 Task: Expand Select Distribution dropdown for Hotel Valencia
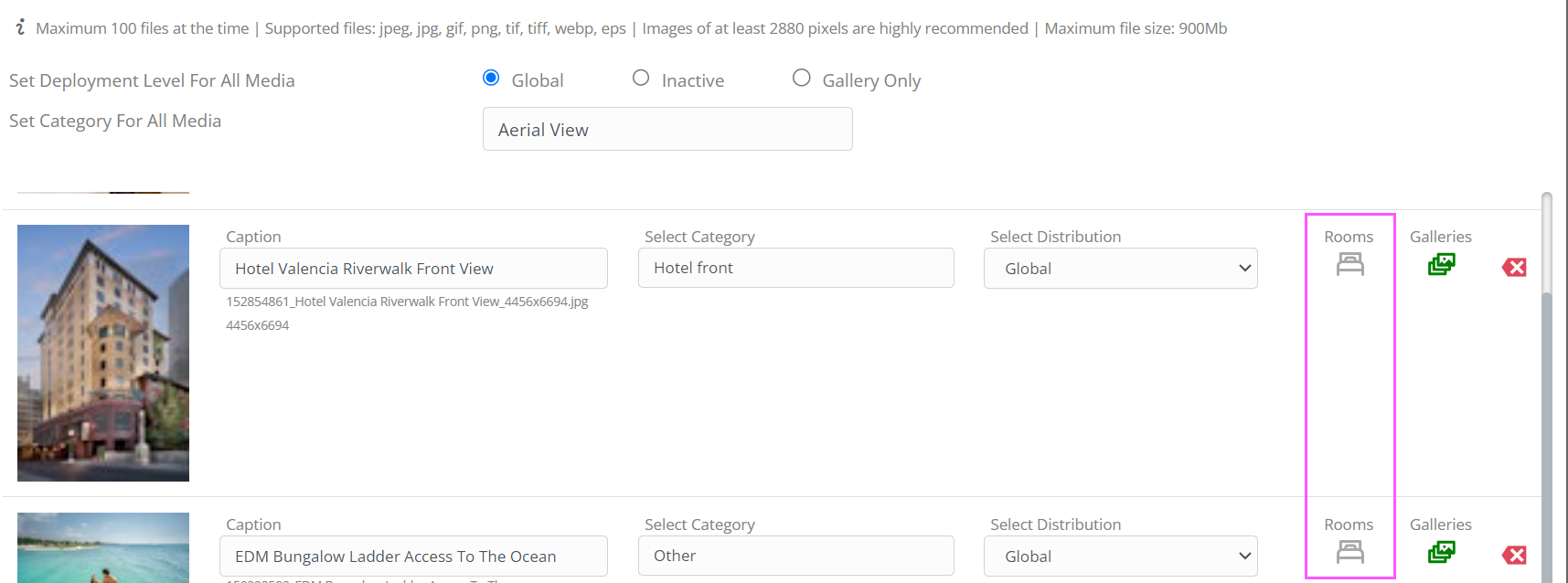click(x=1121, y=268)
